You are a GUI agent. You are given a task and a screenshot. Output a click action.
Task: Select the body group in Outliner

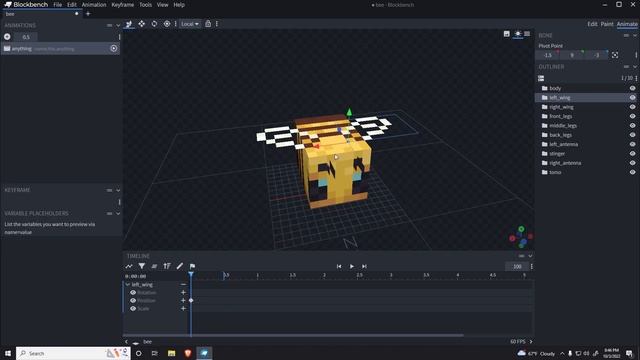(587, 88)
